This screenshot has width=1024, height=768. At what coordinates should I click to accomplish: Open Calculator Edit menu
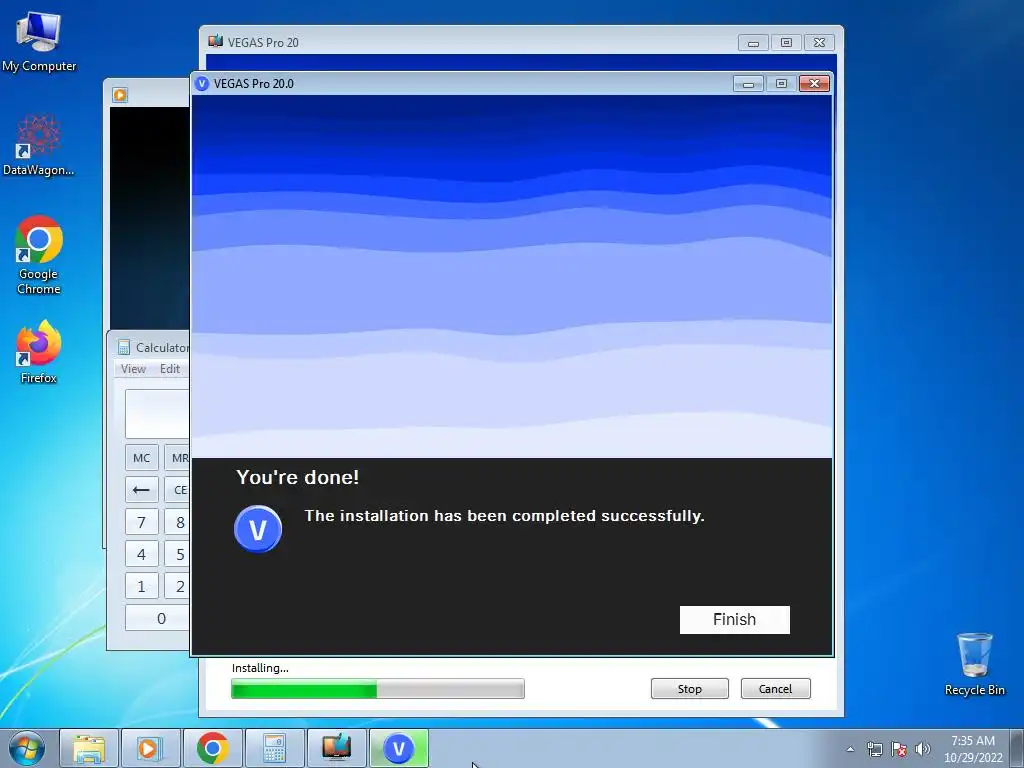170,369
